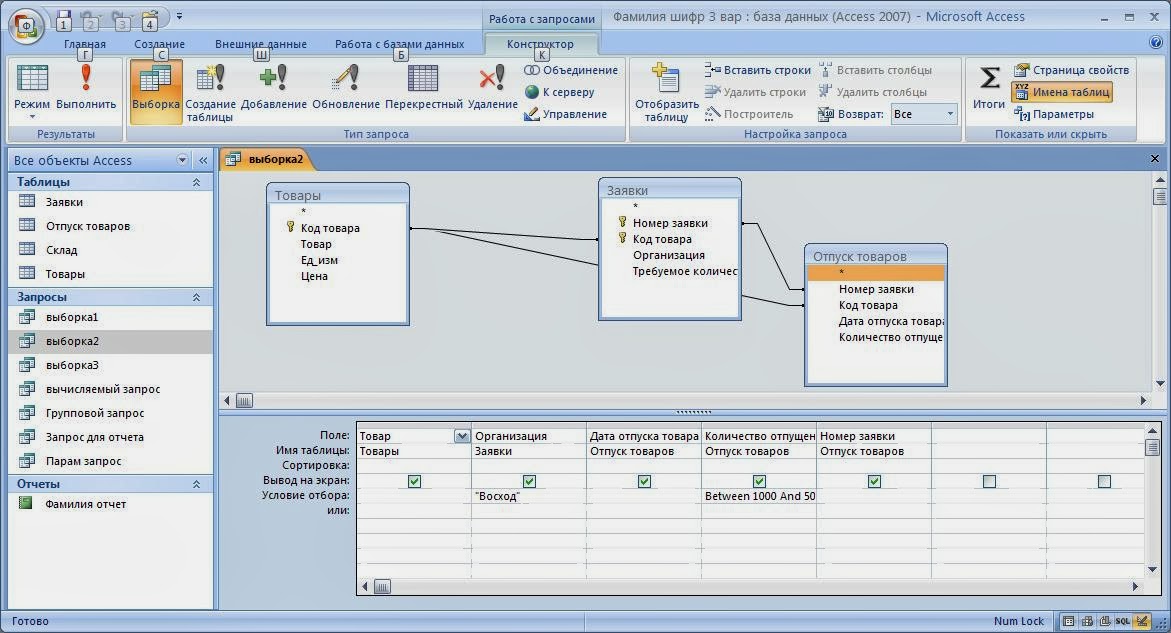Viewport: 1171px width, 633px height.
Task: Open the Параметры query parameters
Action: pos(1054,114)
